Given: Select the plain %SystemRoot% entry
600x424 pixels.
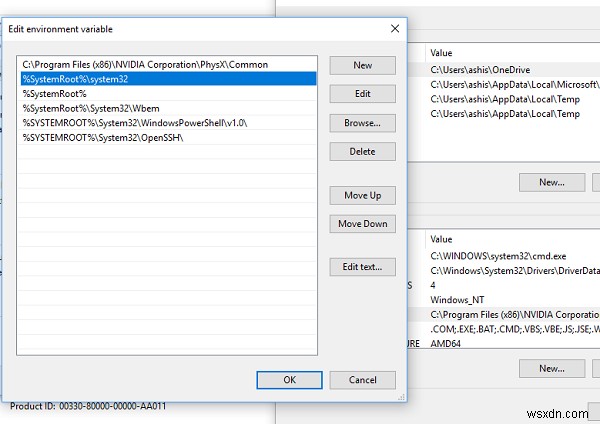Looking at the screenshot, I should 167,93.
